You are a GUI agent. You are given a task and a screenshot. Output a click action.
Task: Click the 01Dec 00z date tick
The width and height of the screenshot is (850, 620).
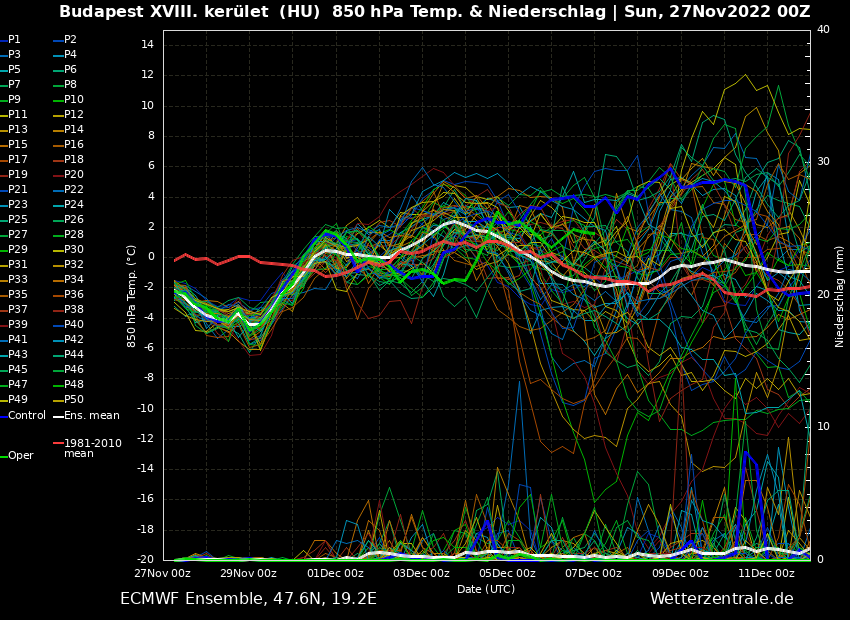pyautogui.click(x=335, y=573)
